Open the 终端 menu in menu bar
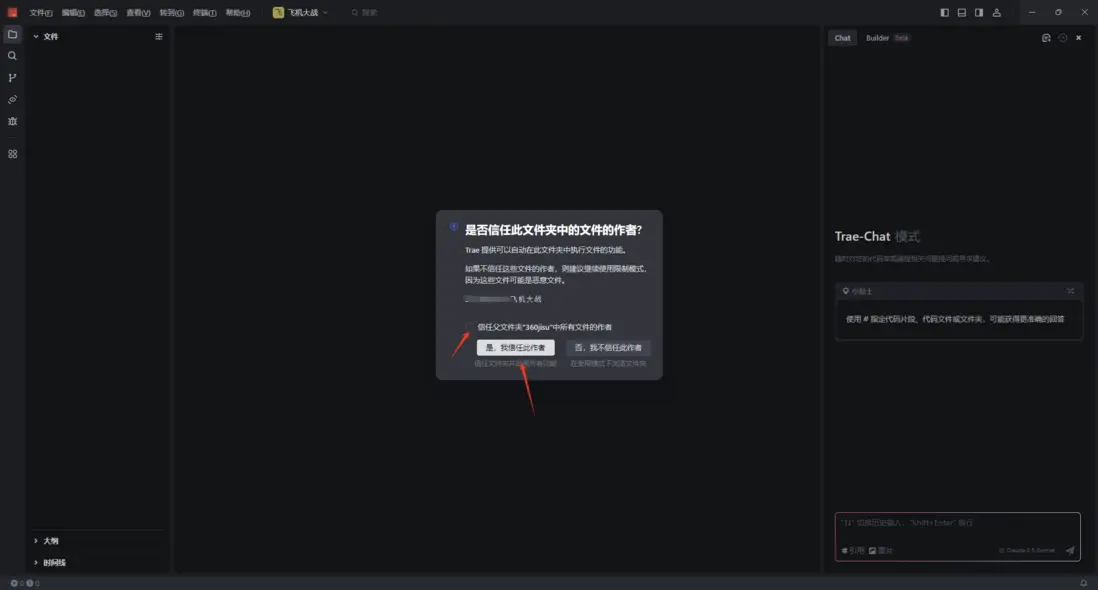Viewport: 1098px width, 590px height. pos(204,13)
